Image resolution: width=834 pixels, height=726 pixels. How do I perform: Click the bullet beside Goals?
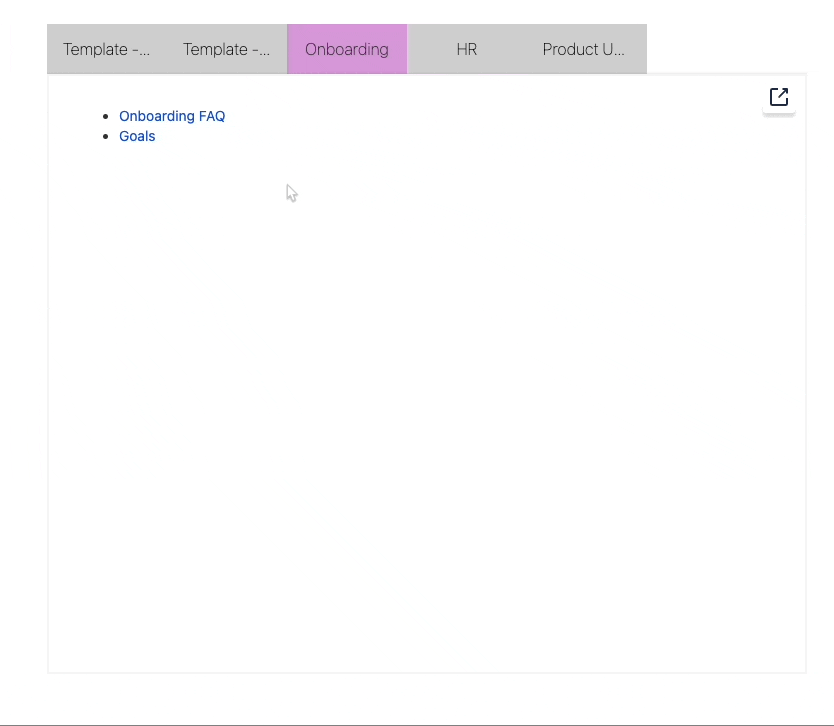coord(105,136)
